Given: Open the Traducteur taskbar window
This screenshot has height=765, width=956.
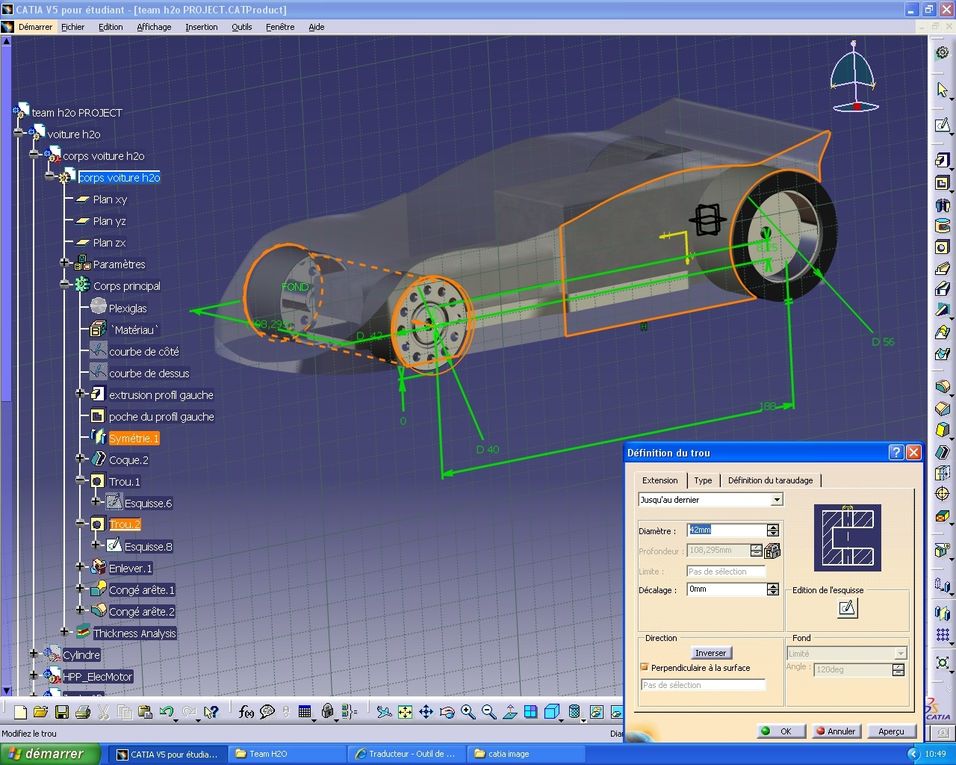Looking at the screenshot, I should [x=407, y=754].
